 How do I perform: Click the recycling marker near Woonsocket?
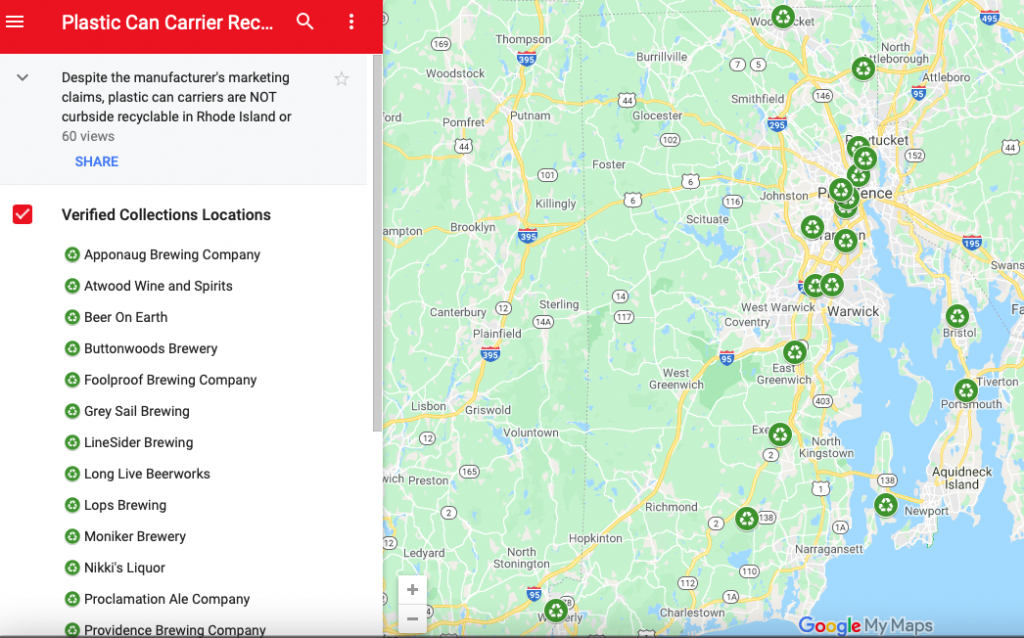783,16
